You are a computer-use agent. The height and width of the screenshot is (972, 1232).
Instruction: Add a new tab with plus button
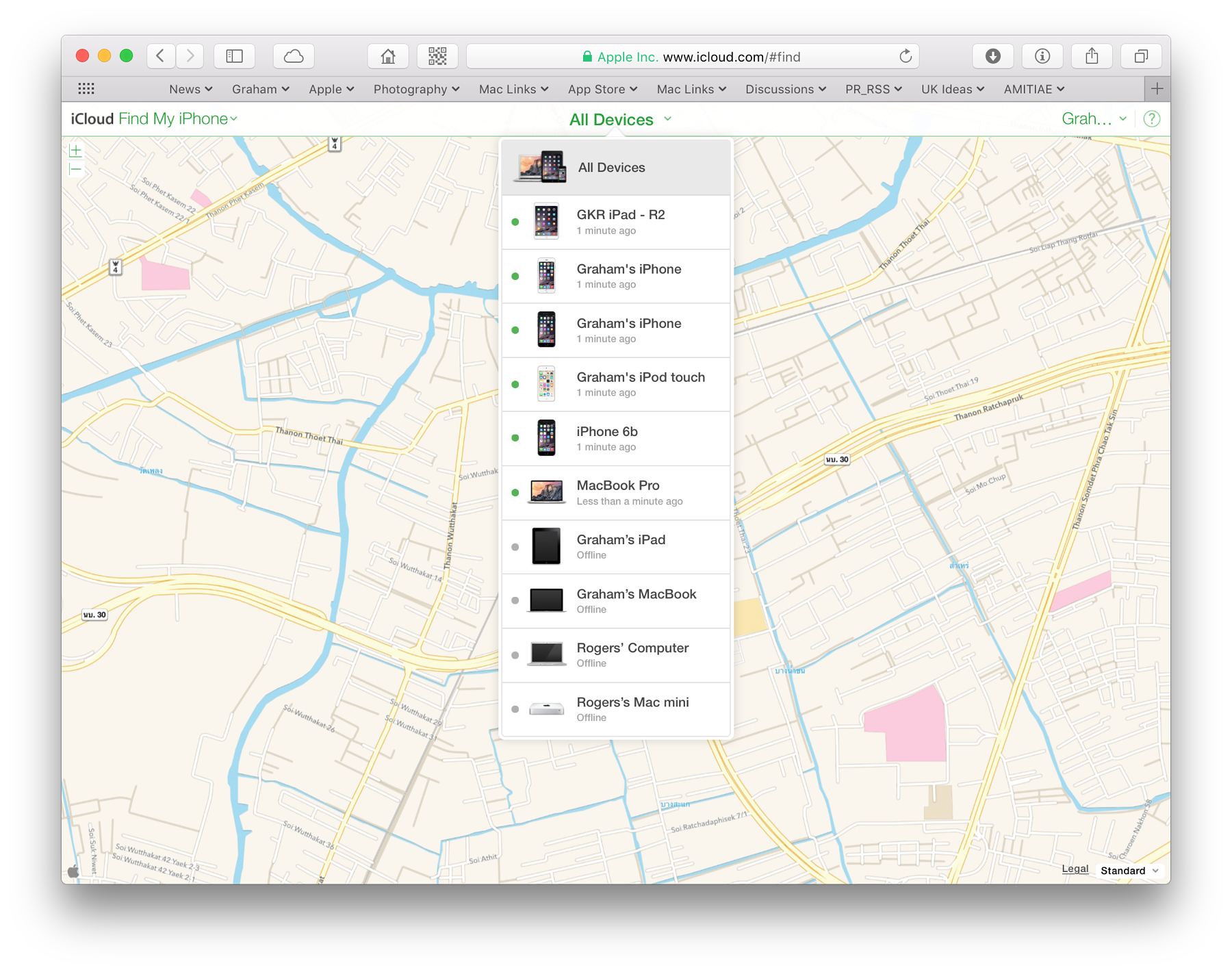coord(1157,88)
